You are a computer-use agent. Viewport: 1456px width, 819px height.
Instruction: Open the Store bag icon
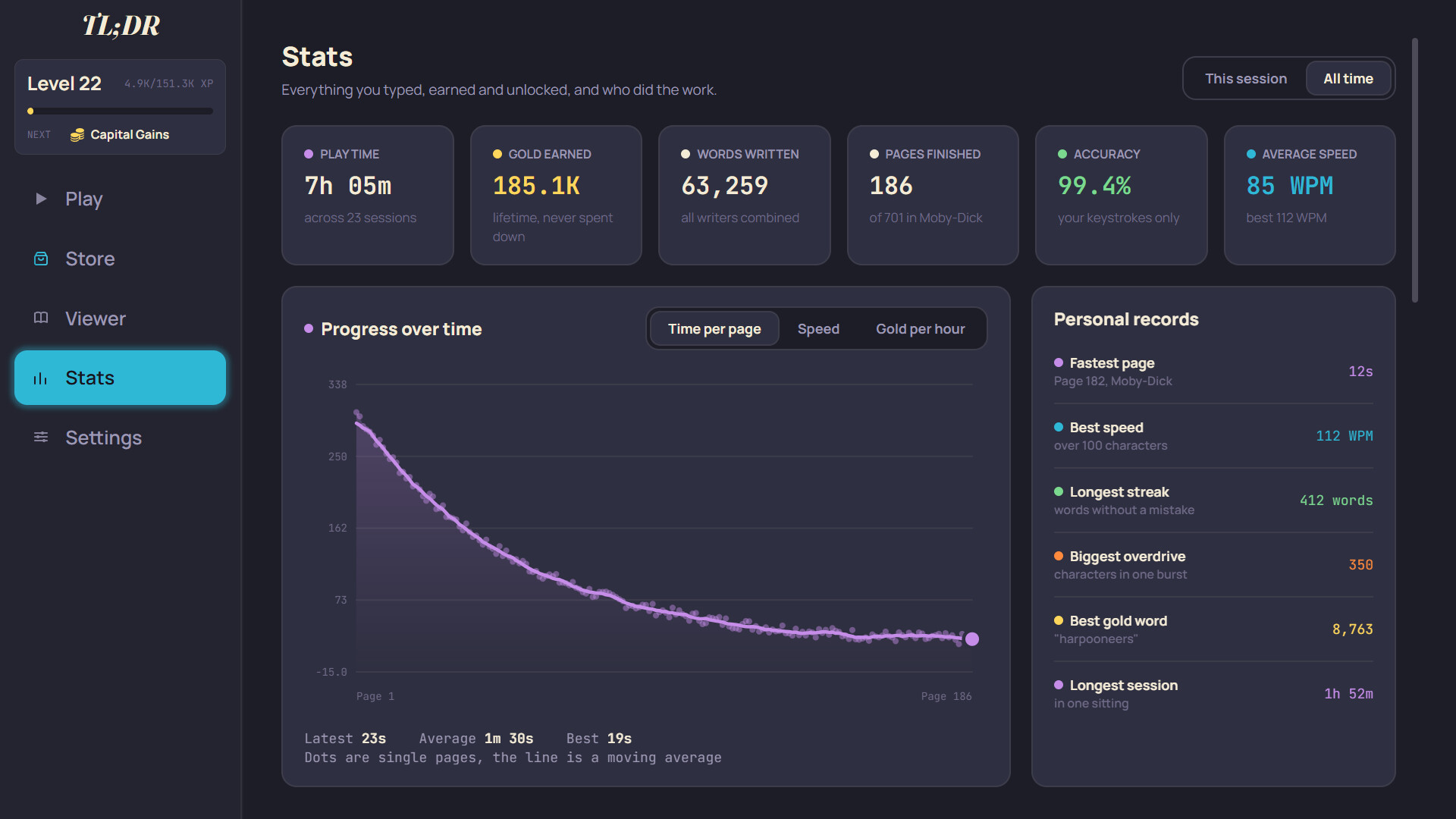(x=41, y=259)
